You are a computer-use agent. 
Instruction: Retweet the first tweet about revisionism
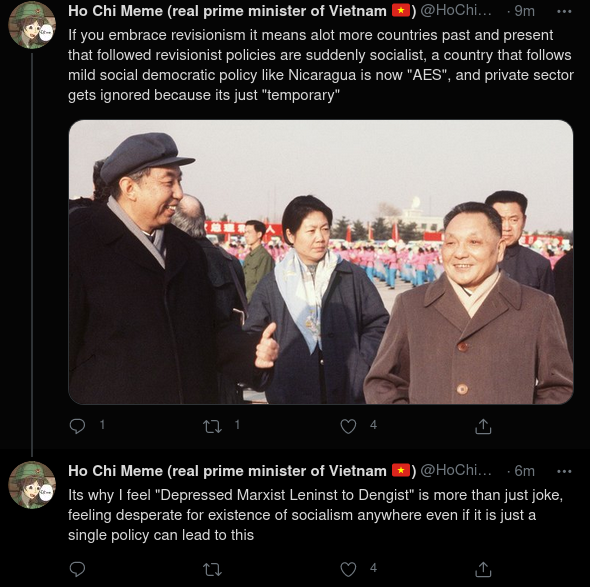[212, 426]
